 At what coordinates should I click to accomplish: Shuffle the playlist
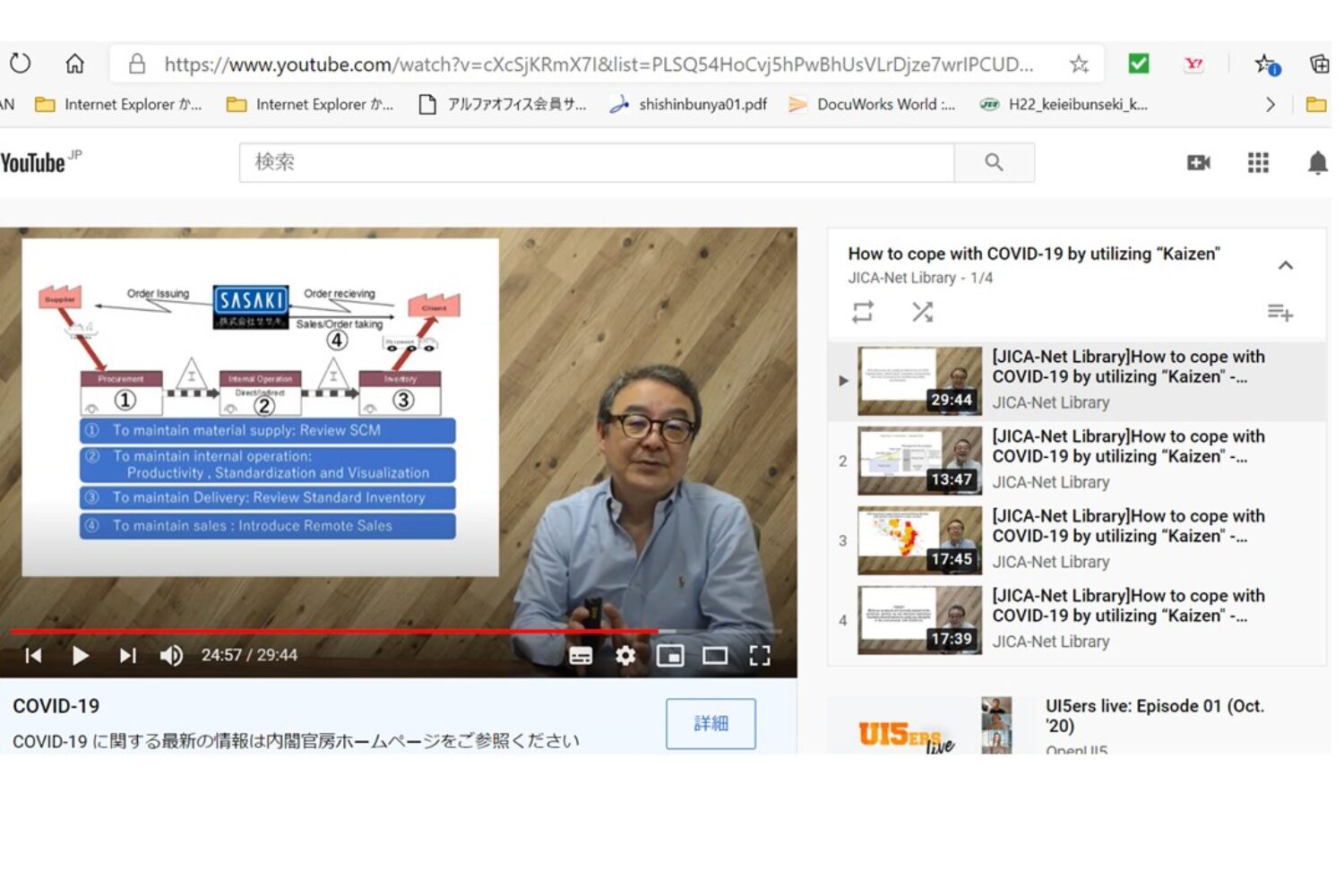pyautogui.click(x=922, y=312)
